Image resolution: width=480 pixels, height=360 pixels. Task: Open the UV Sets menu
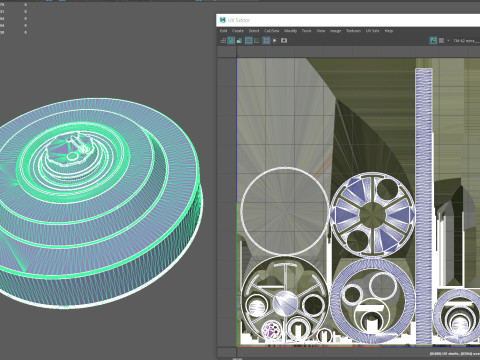[x=372, y=31]
